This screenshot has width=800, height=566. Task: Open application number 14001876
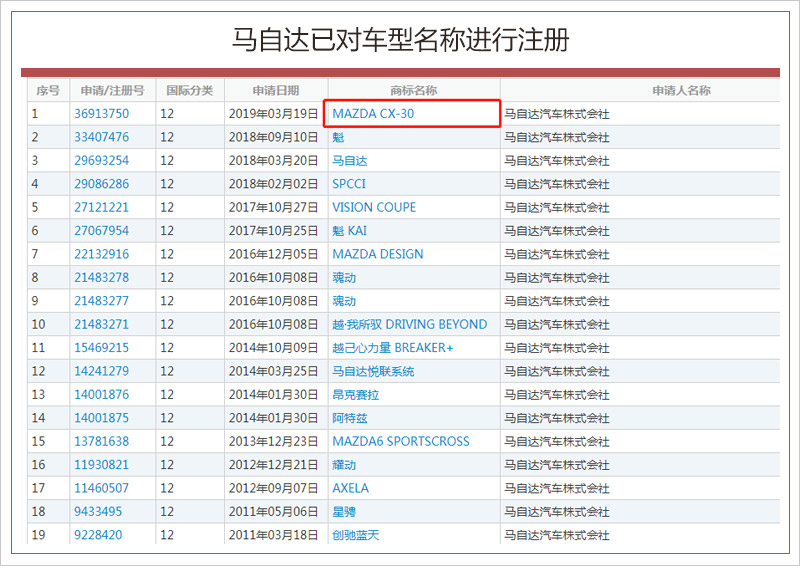click(102, 395)
